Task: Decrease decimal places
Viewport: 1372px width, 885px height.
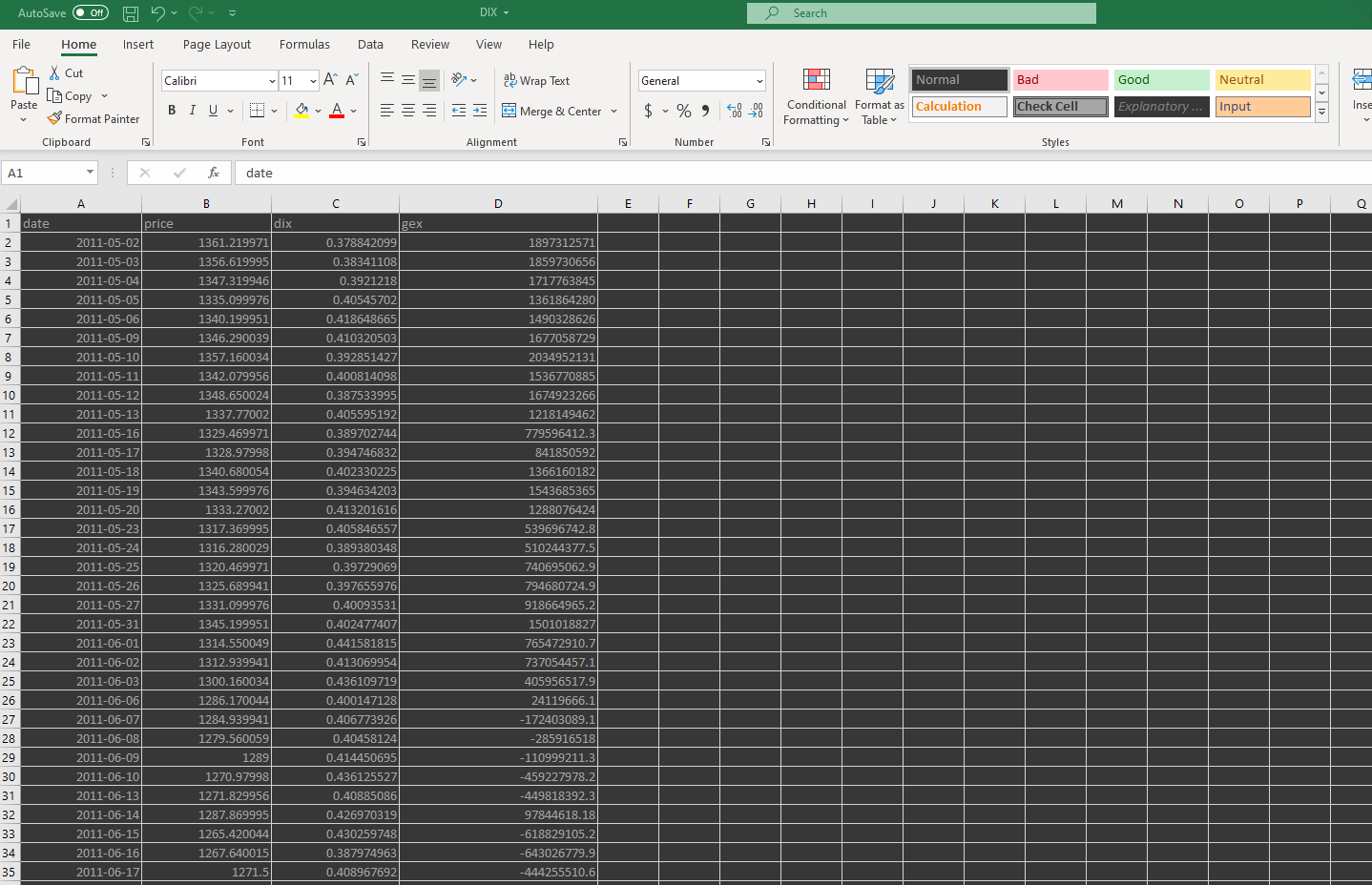Action: coord(756,111)
